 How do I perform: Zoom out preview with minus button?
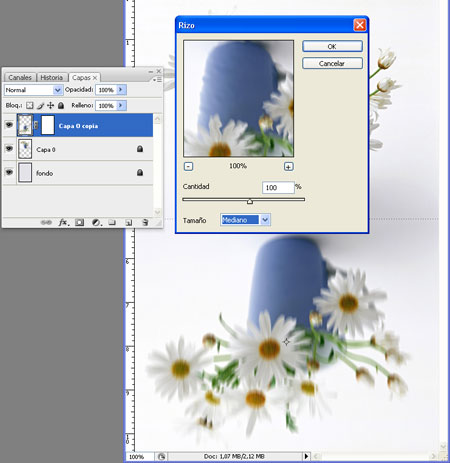pos(188,166)
